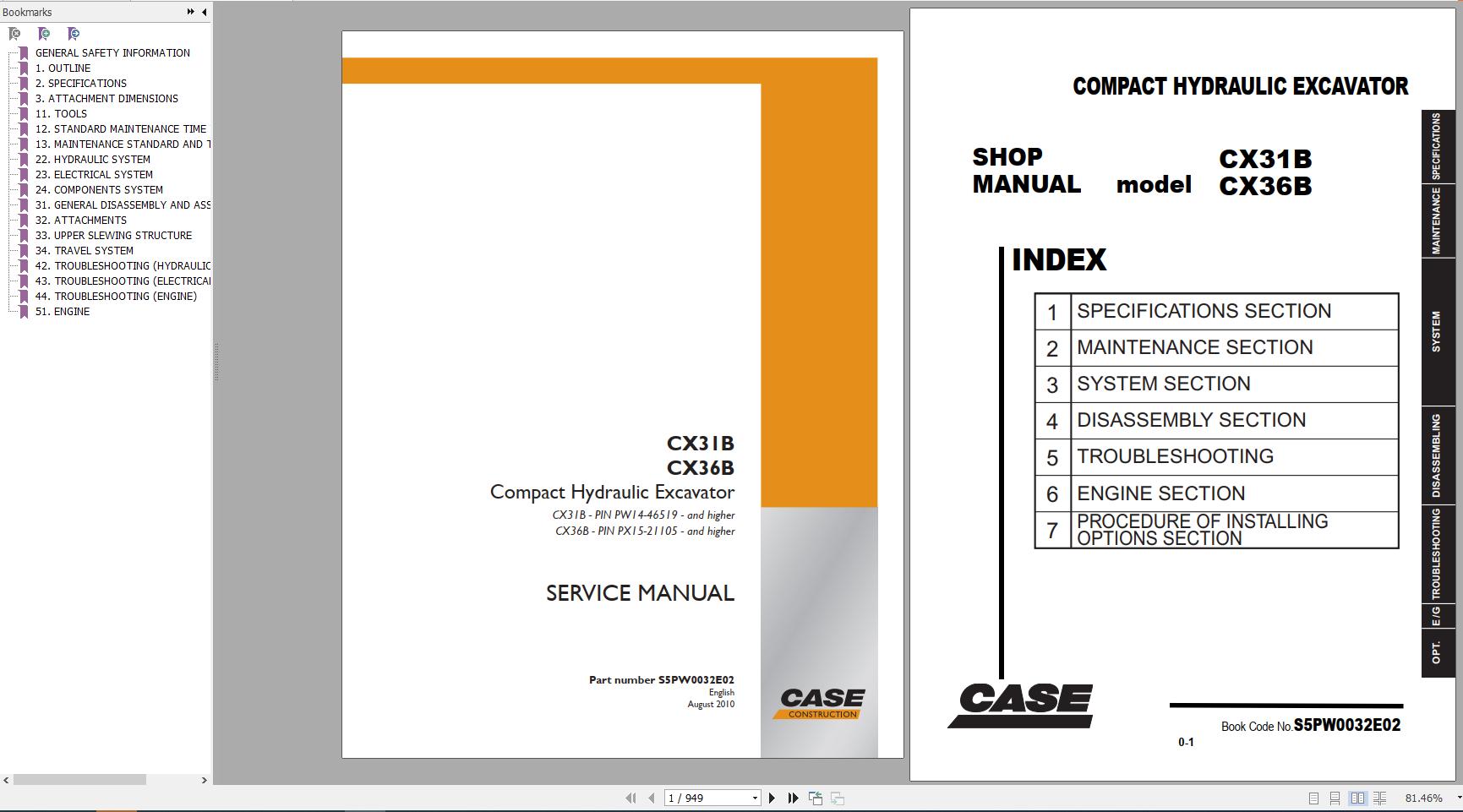
Task: Open the 34. TRAVEL SYSTEM bookmark
Action: click(x=85, y=250)
